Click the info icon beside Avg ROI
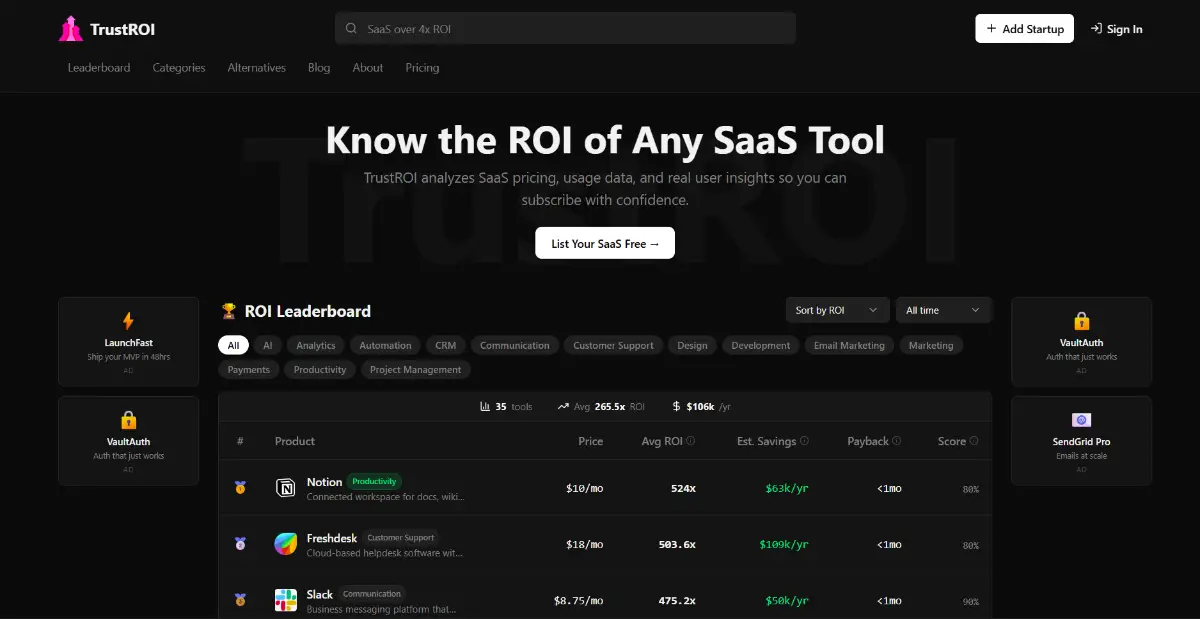Image resolution: width=1200 pixels, height=619 pixels. click(691, 441)
